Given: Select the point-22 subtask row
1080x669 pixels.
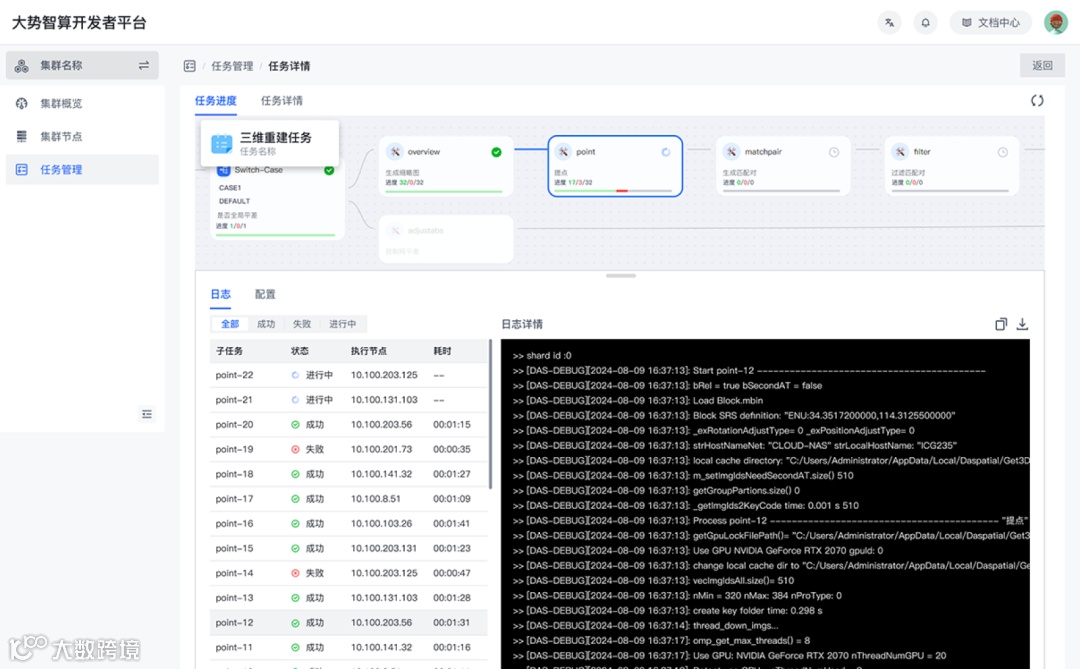Looking at the screenshot, I should coord(349,375).
